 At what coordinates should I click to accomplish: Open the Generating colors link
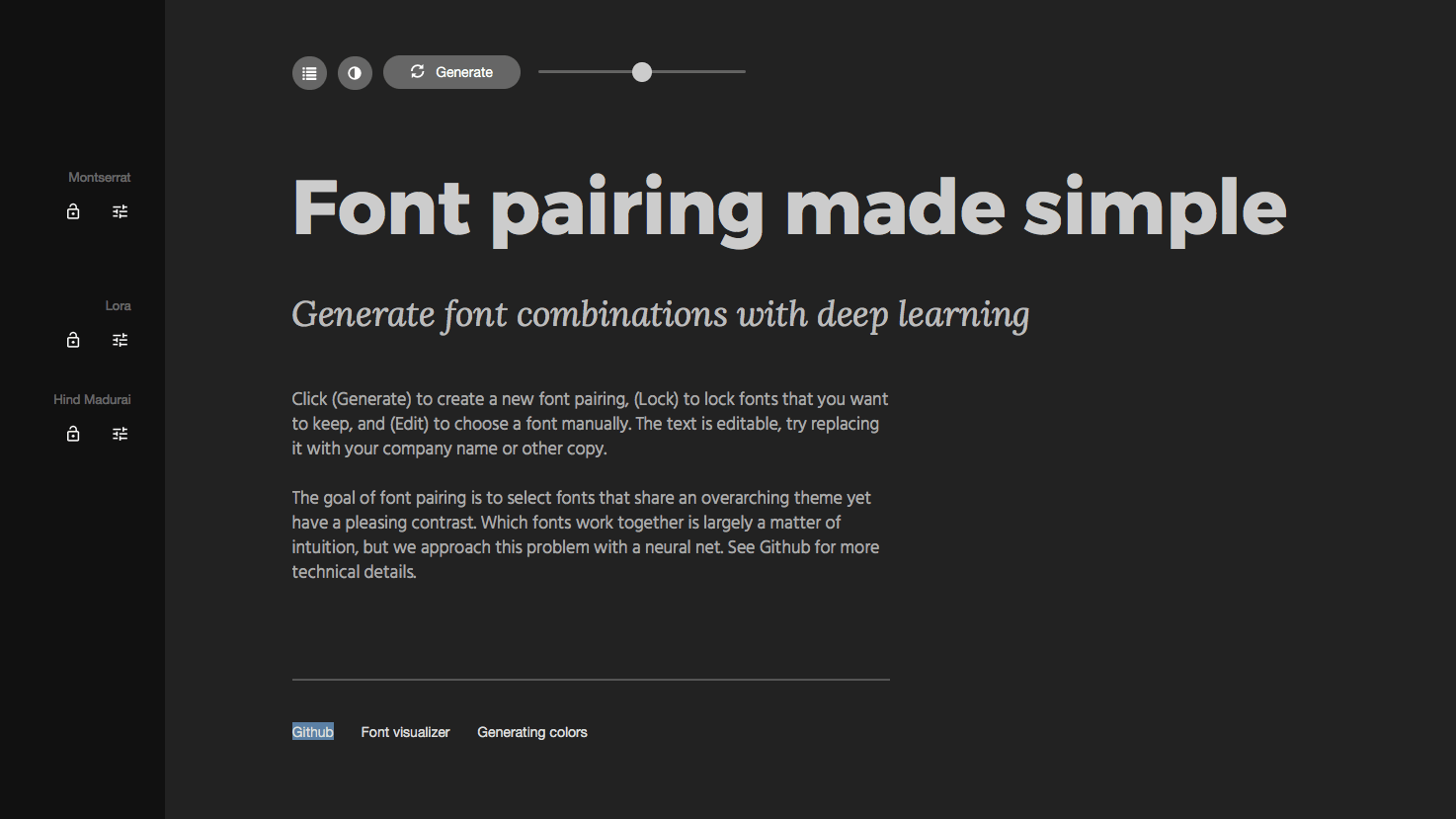(532, 732)
